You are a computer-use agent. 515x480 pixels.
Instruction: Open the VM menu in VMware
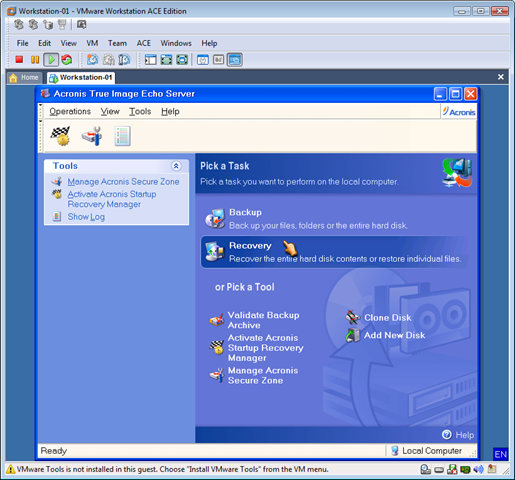click(x=92, y=43)
